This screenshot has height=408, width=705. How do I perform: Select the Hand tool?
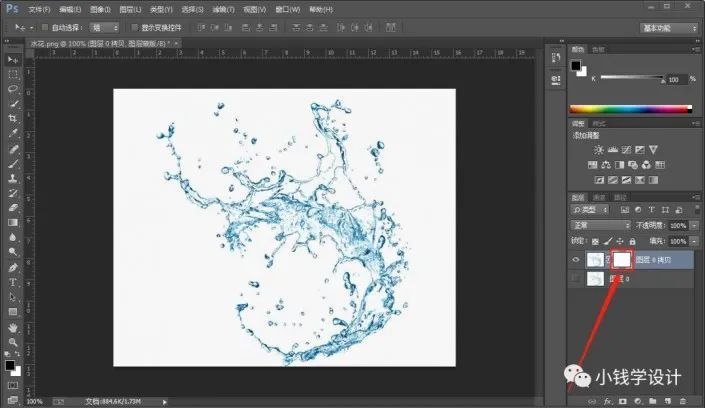click(13, 328)
